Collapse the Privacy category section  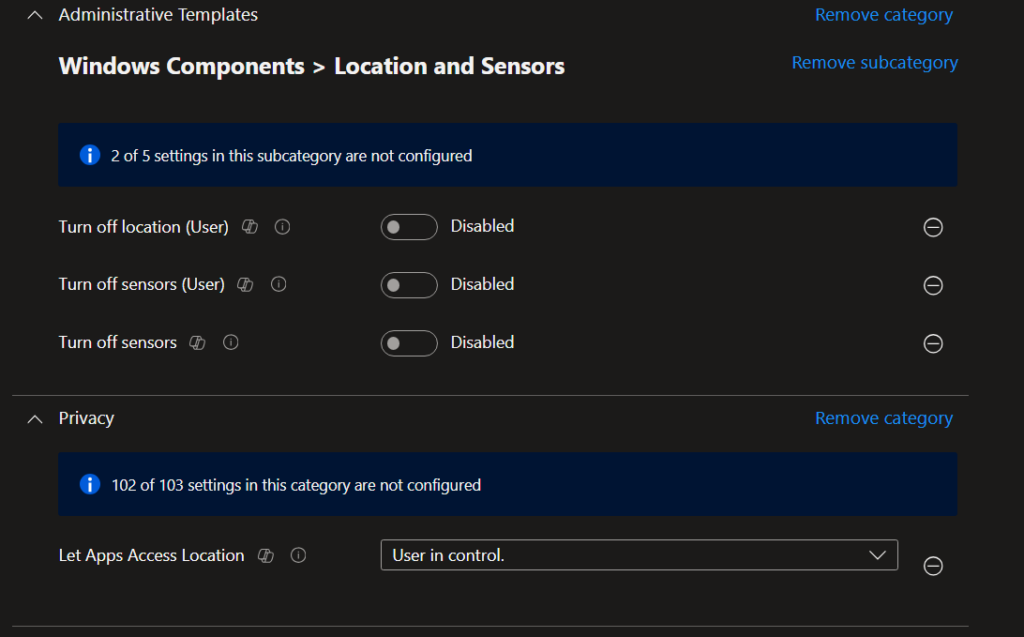click(x=35, y=419)
